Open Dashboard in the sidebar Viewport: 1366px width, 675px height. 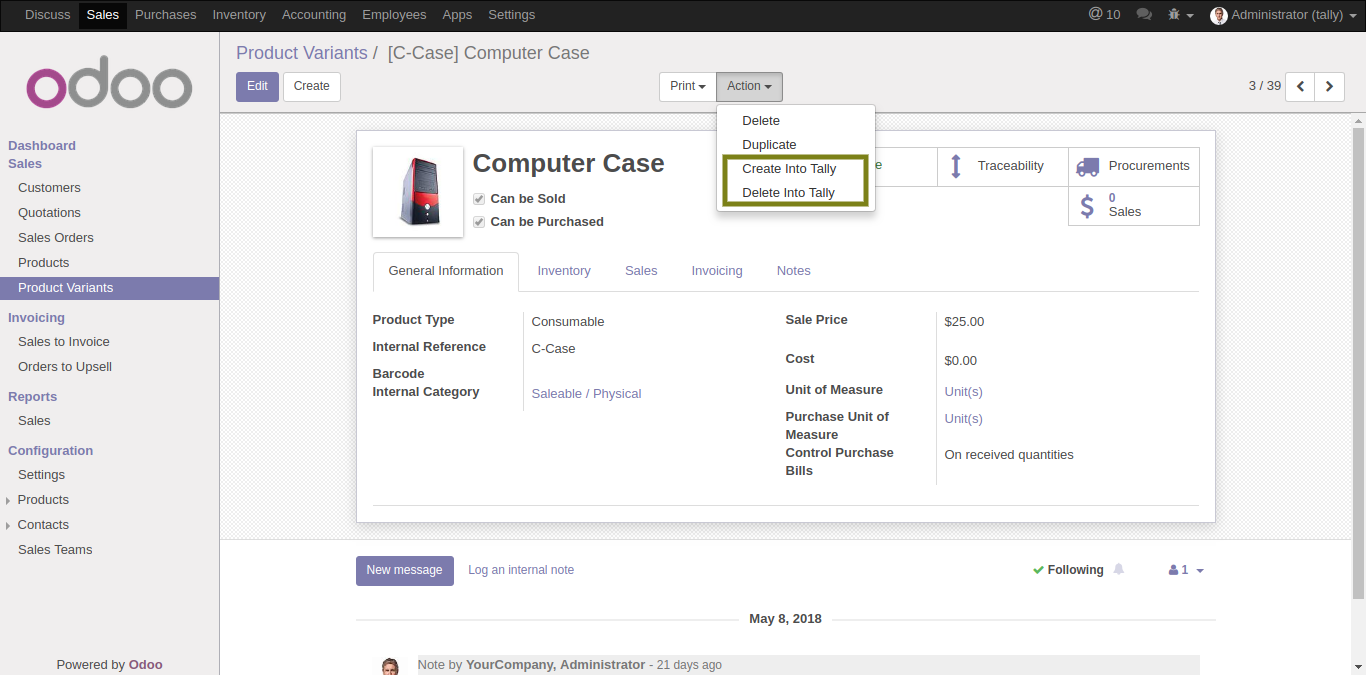(x=42, y=146)
